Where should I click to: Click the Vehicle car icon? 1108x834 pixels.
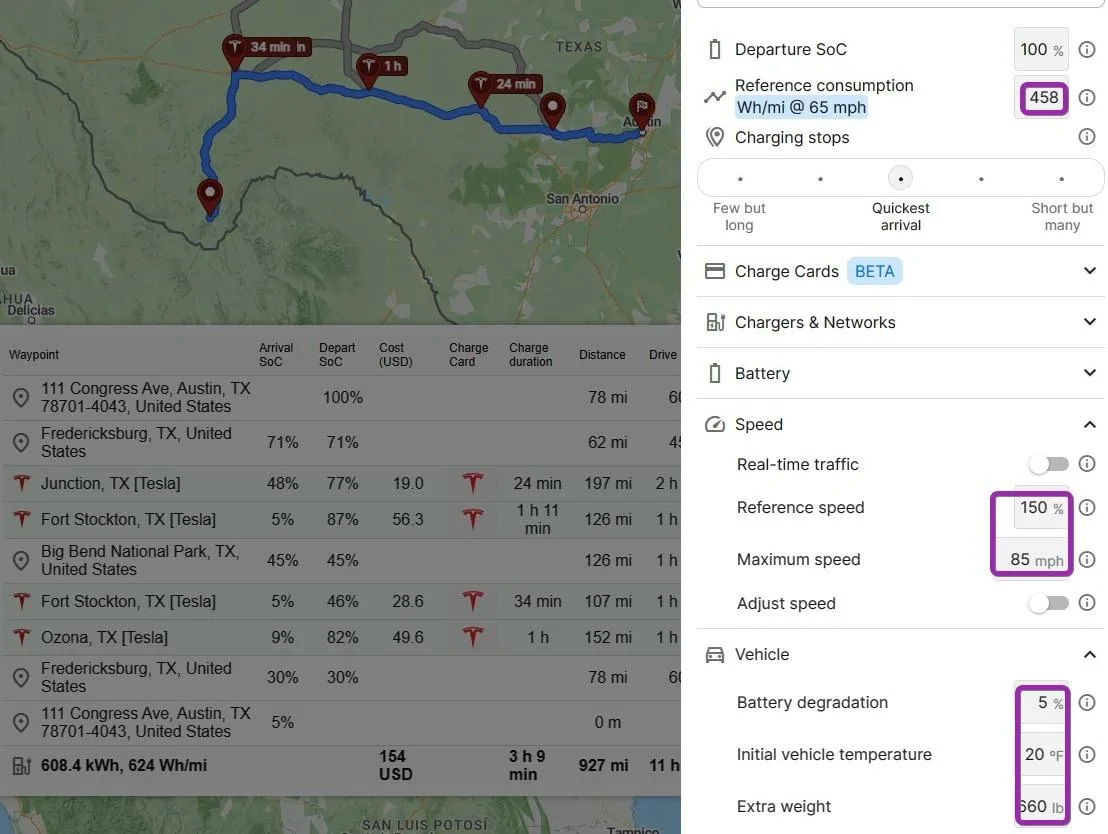[715, 654]
